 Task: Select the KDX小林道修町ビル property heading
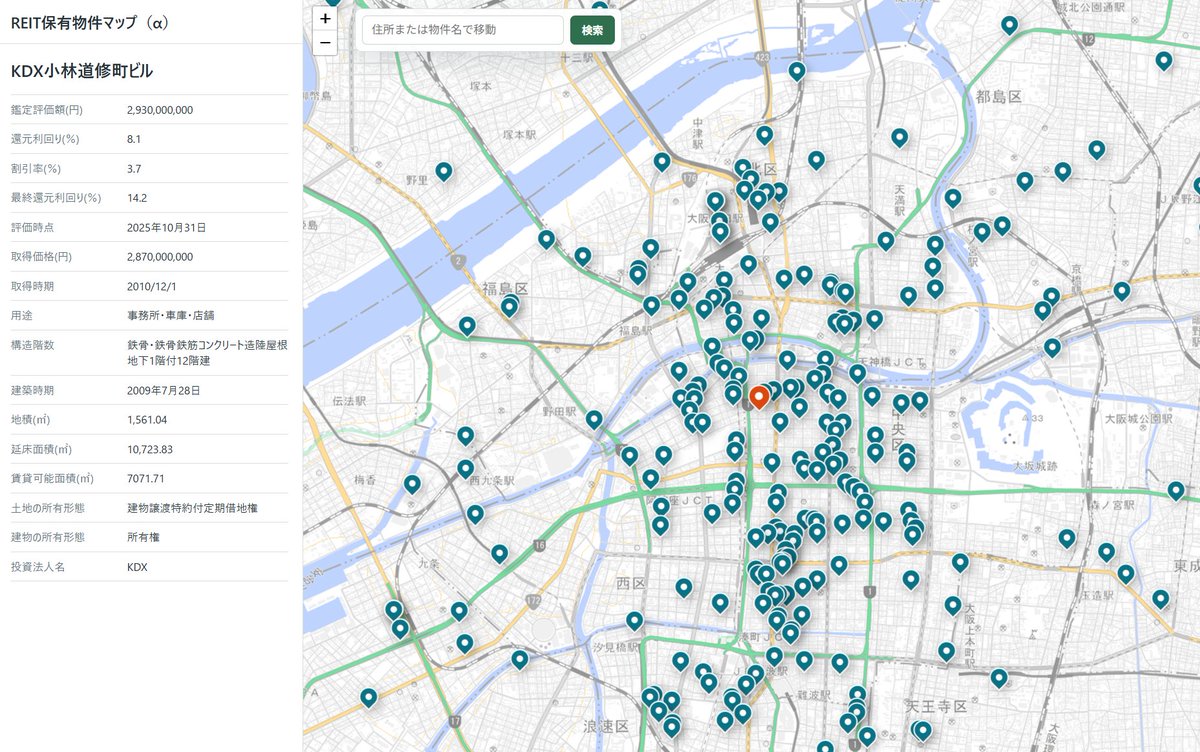(81, 71)
